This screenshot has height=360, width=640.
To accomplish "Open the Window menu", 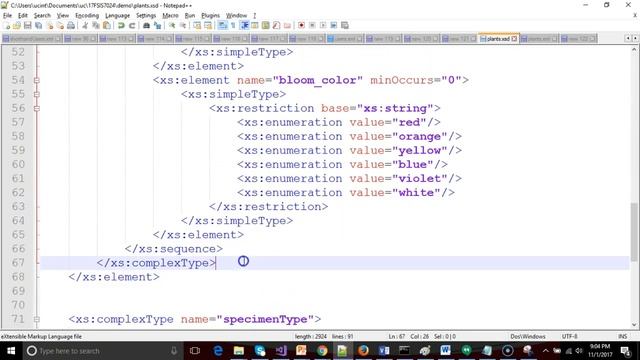I will pyautogui.click(x=236, y=16).
